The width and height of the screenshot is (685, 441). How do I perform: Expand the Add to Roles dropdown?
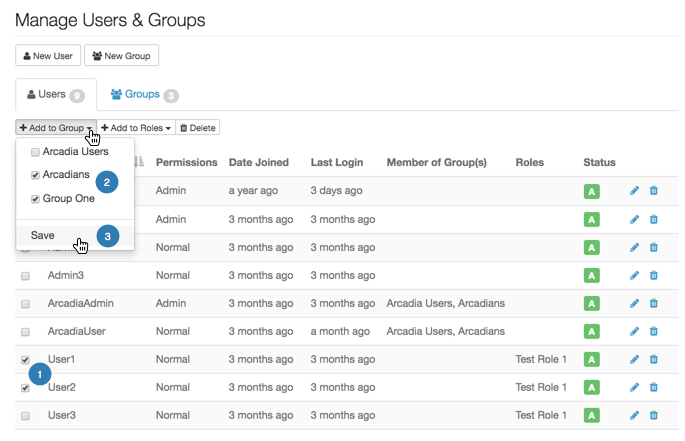pyautogui.click(x=135, y=128)
